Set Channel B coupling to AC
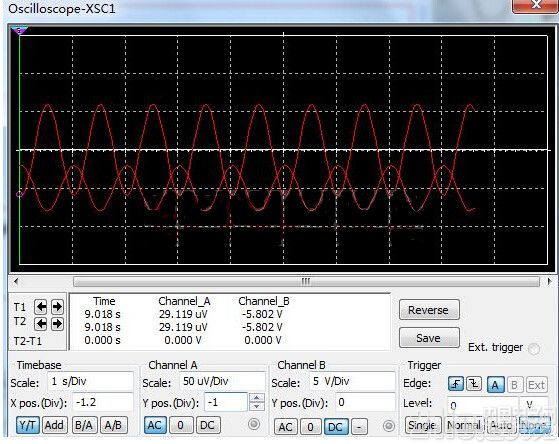 [286, 427]
